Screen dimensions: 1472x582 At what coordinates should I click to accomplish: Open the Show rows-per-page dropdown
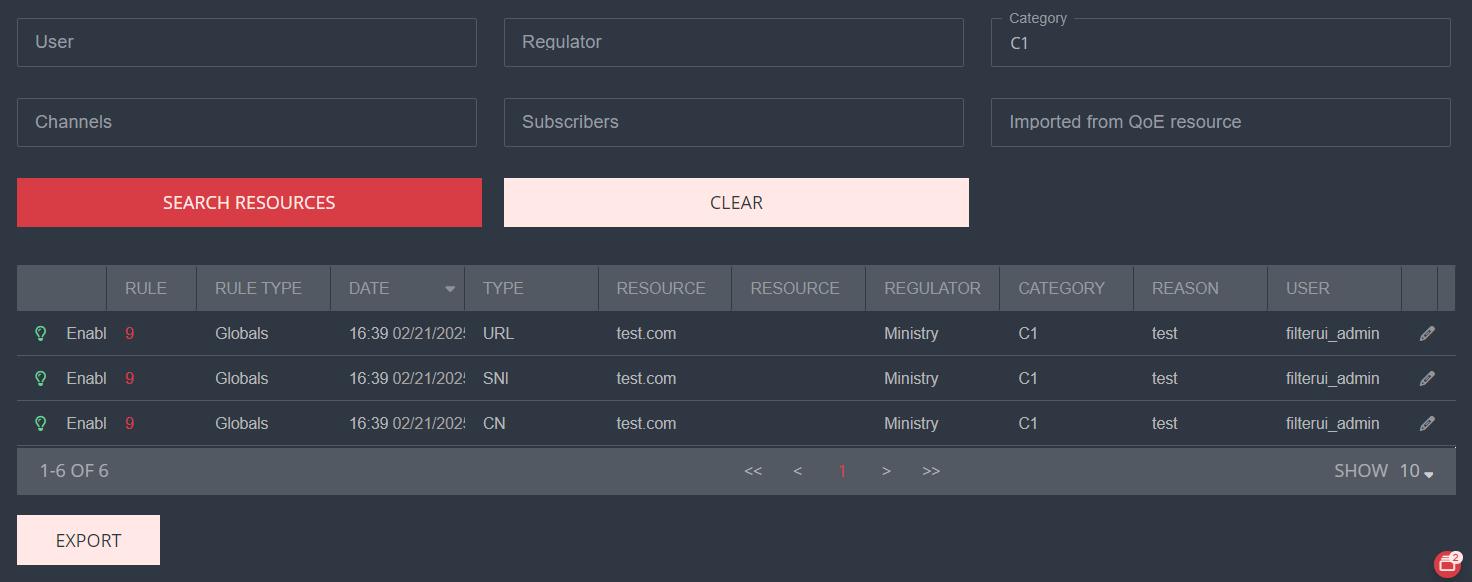[x=1416, y=471]
